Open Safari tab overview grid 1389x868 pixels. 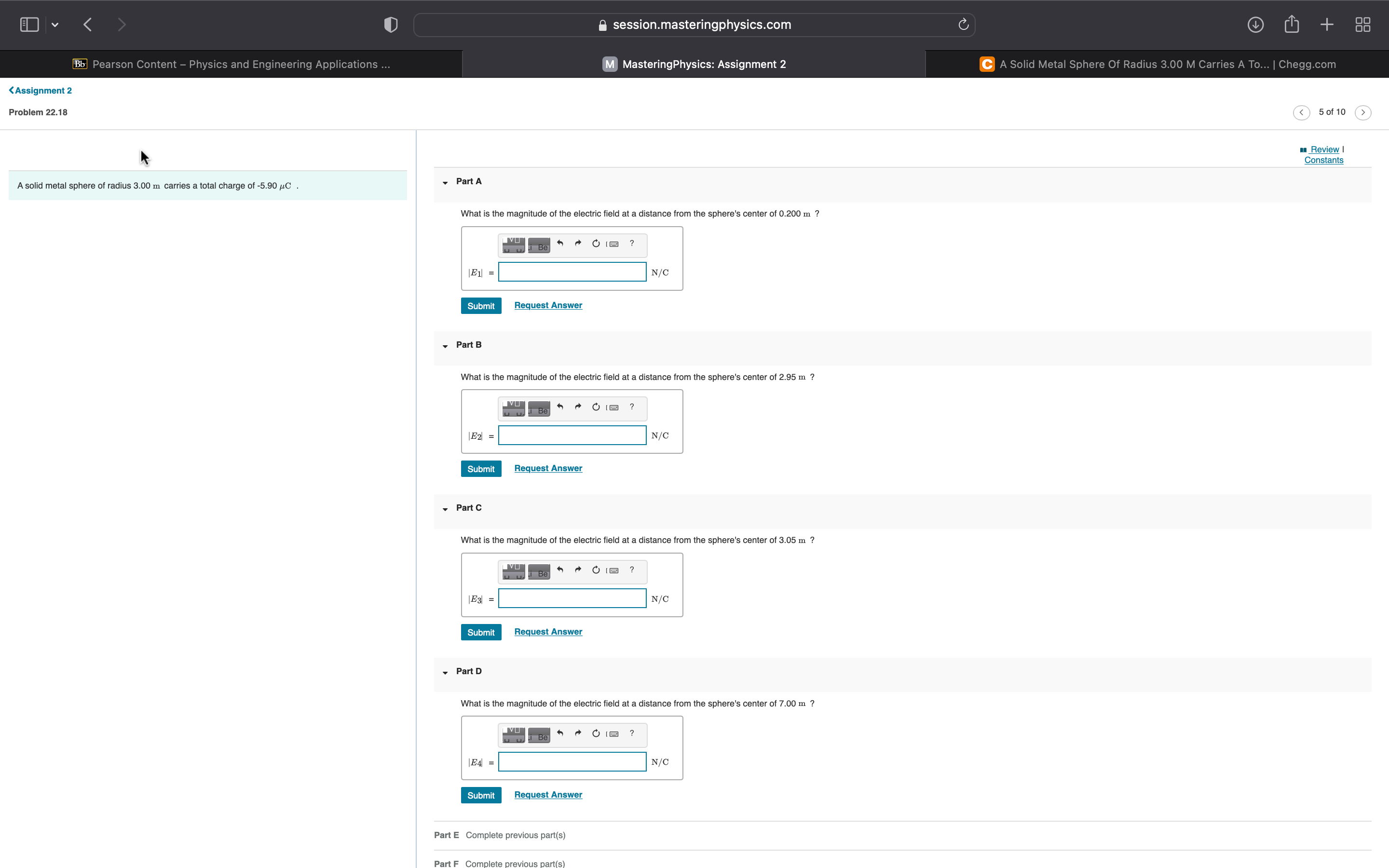[x=1362, y=24]
